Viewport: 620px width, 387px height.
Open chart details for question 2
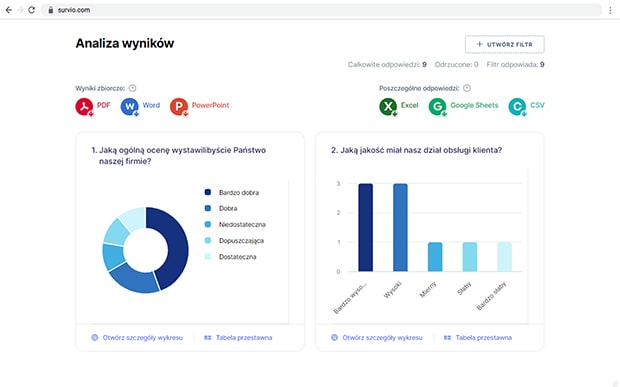tap(377, 338)
